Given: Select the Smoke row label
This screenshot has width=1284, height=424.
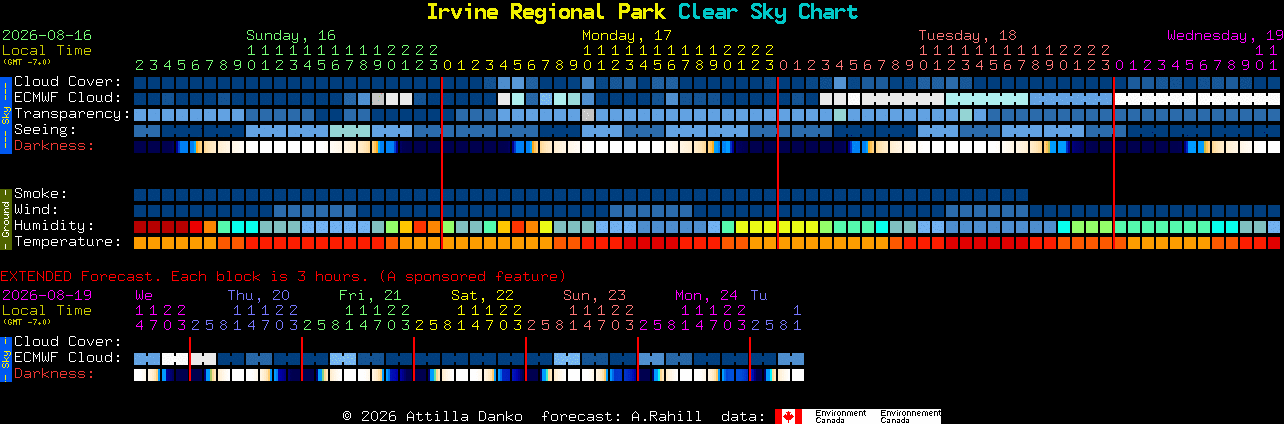Looking at the screenshot, I should 41,194.
